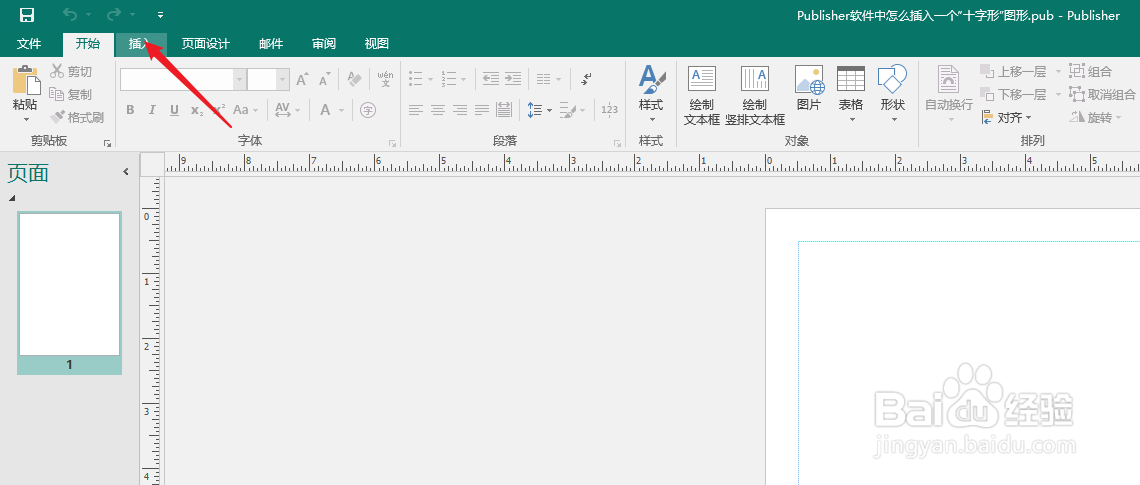Click the clear formatting eraser icon
Screen dimensions: 1140x485
(354, 79)
